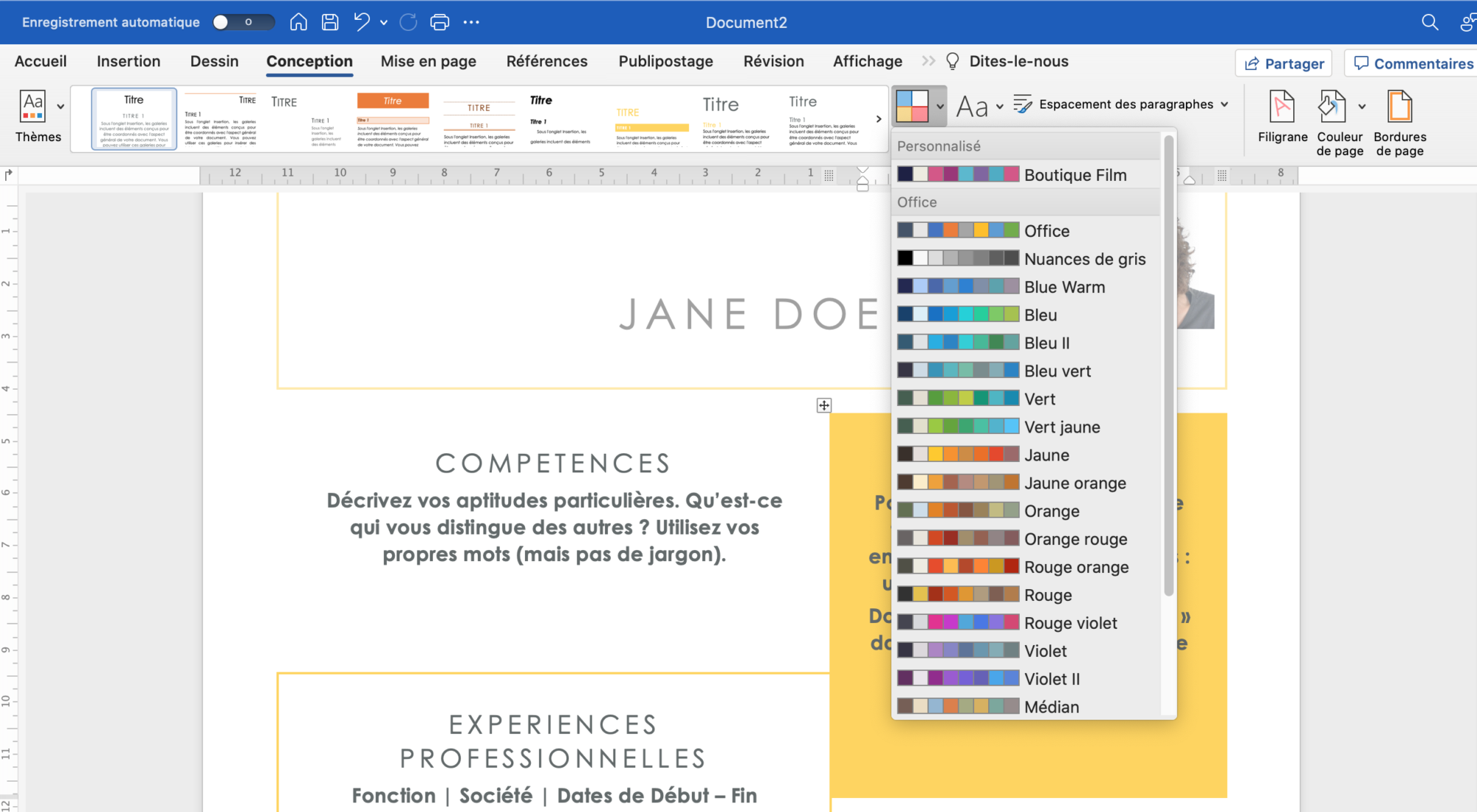
Task: Click the Search magnifier icon
Action: 1430,22
